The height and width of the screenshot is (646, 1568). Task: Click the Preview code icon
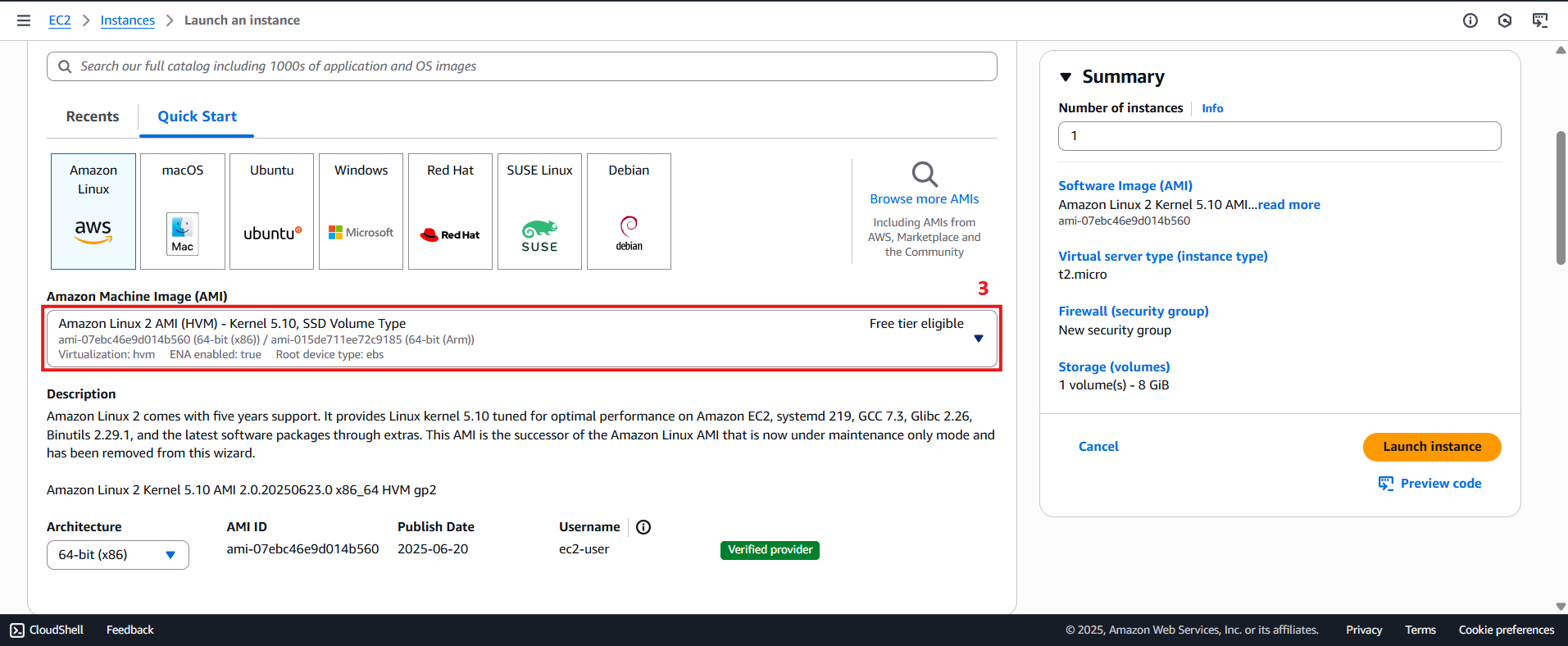pos(1386,484)
